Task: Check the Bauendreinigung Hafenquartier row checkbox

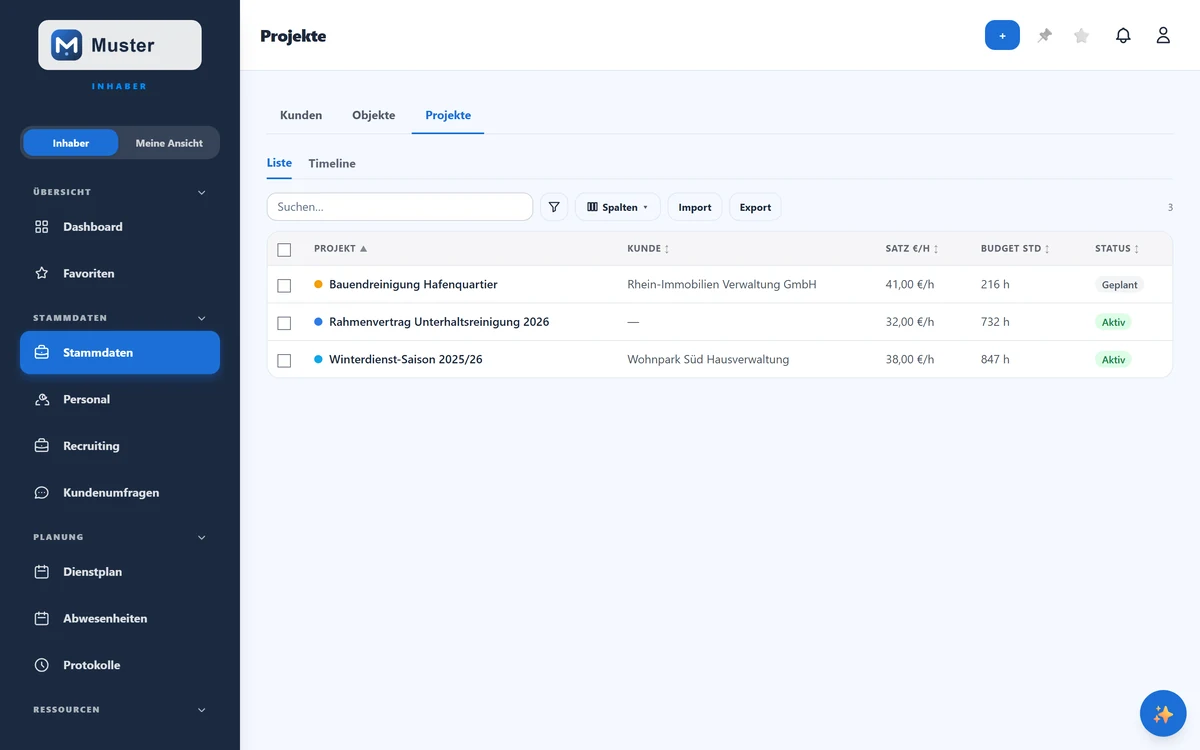Action: tap(284, 285)
